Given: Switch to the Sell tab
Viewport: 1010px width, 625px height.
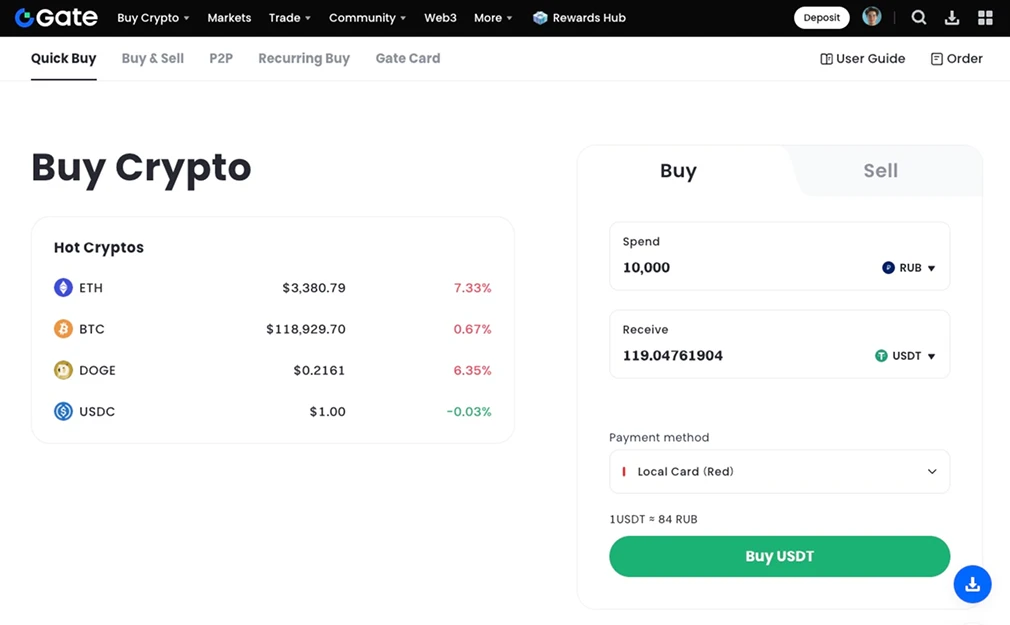Looking at the screenshot, I should pyautogui.click(x=880, y=171).
